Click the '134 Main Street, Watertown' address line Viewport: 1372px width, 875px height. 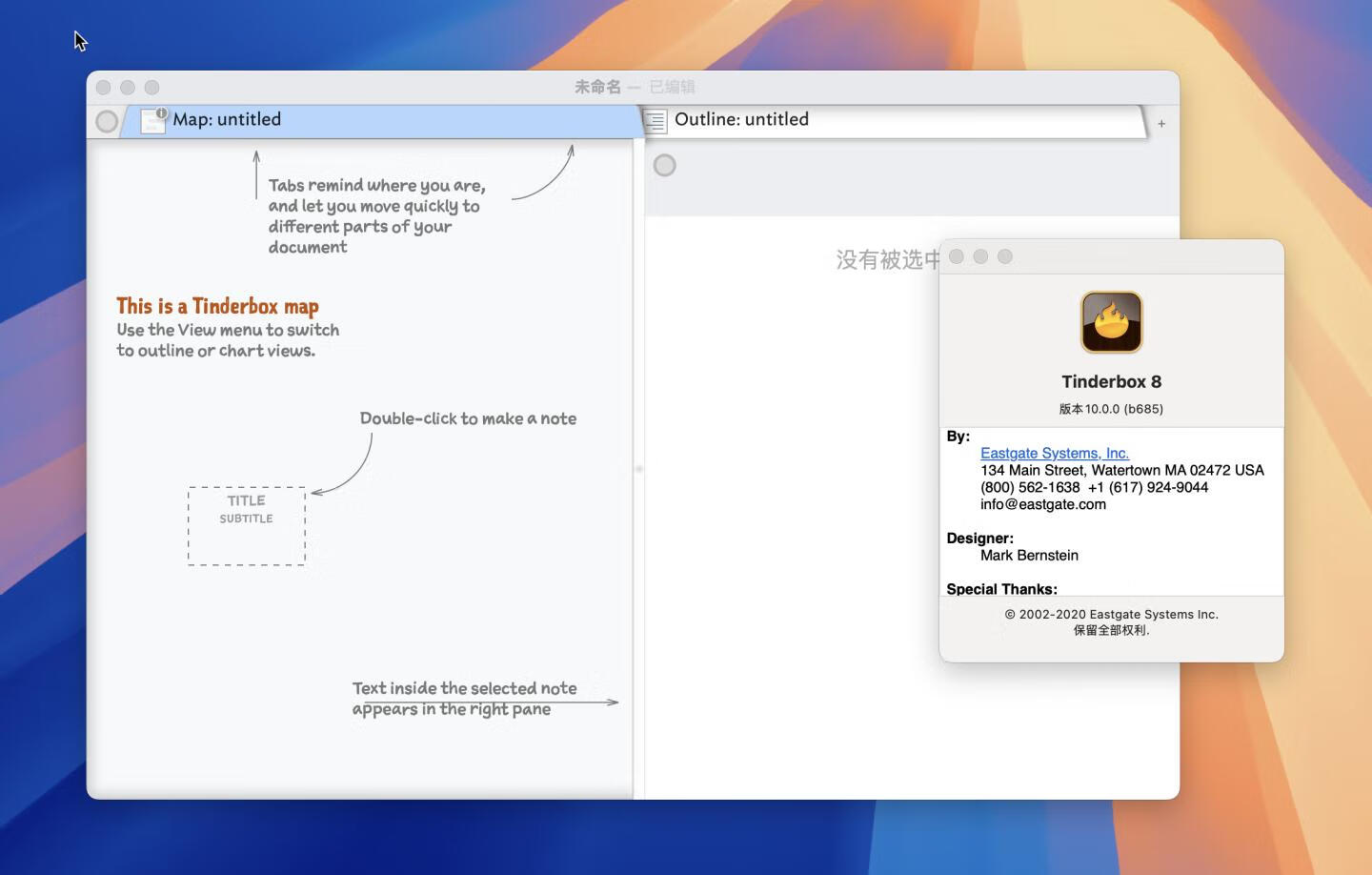pos(1122,471)
